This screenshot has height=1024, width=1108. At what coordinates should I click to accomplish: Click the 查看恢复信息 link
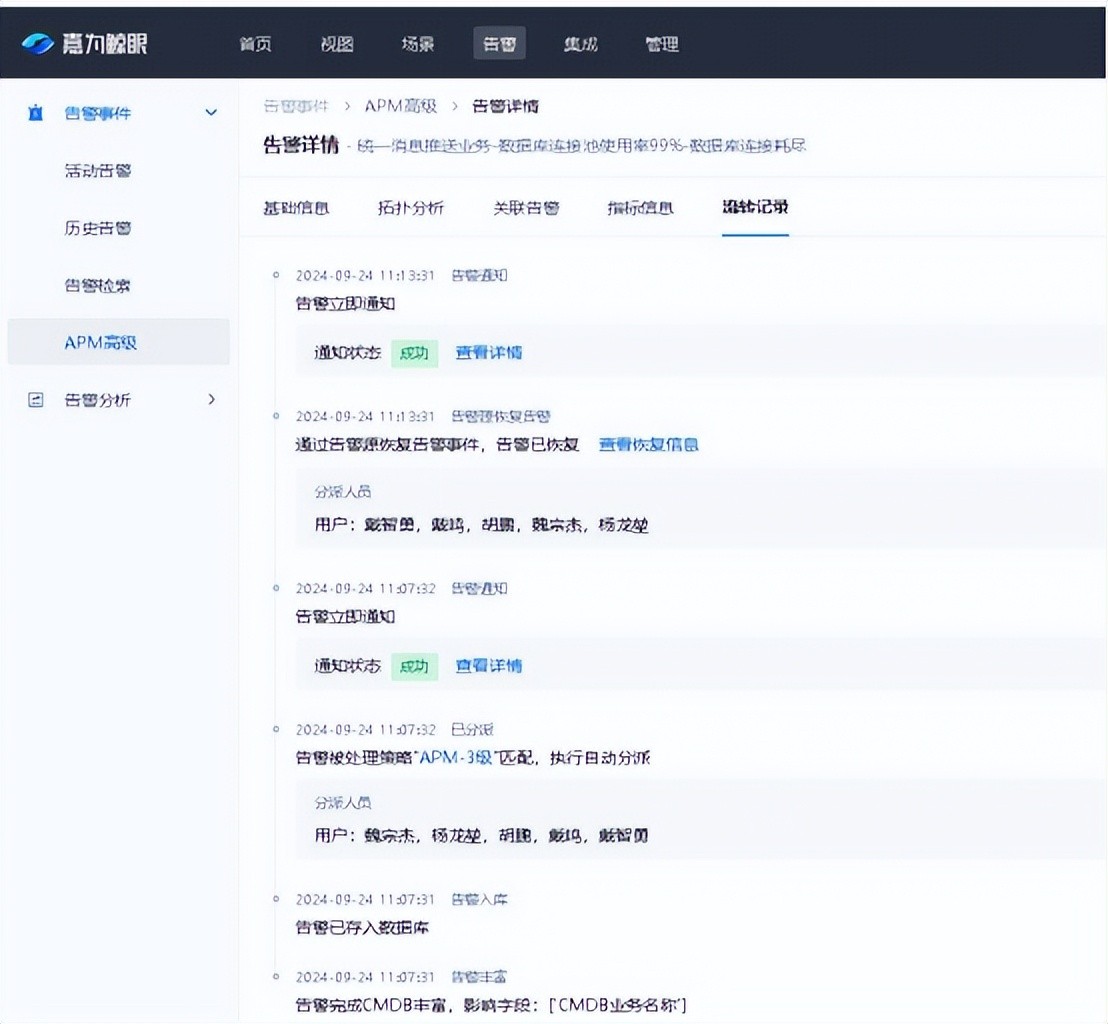(x=648, y=445)
